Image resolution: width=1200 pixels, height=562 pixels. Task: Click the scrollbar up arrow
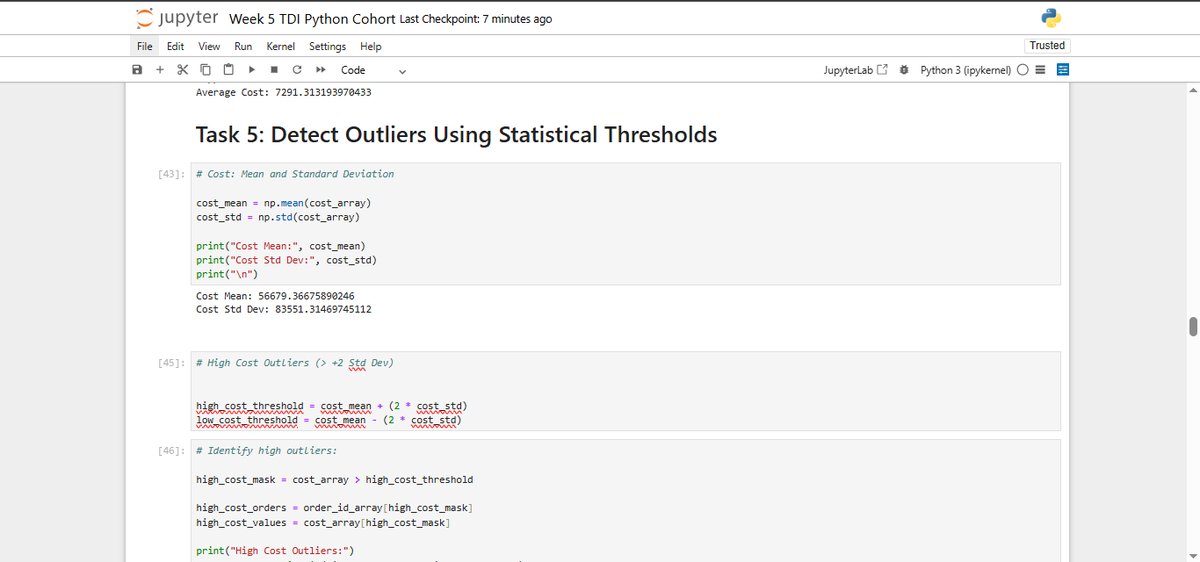(x=1192, y=90)
